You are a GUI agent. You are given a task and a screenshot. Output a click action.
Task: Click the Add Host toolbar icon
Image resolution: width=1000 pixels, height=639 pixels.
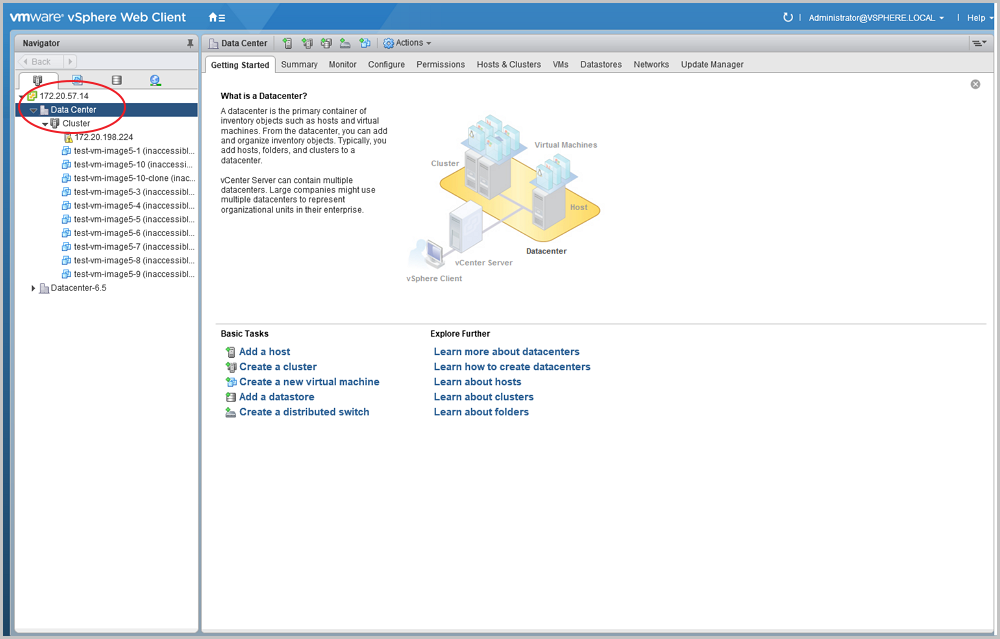click(x=287, y=43)
